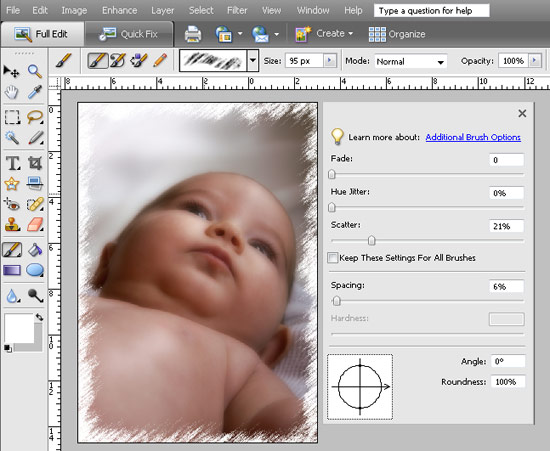Screen dimensions: 550x451
Task: Swap foreground and background colors
Action: pyautogui.click(x=39, y=317)
